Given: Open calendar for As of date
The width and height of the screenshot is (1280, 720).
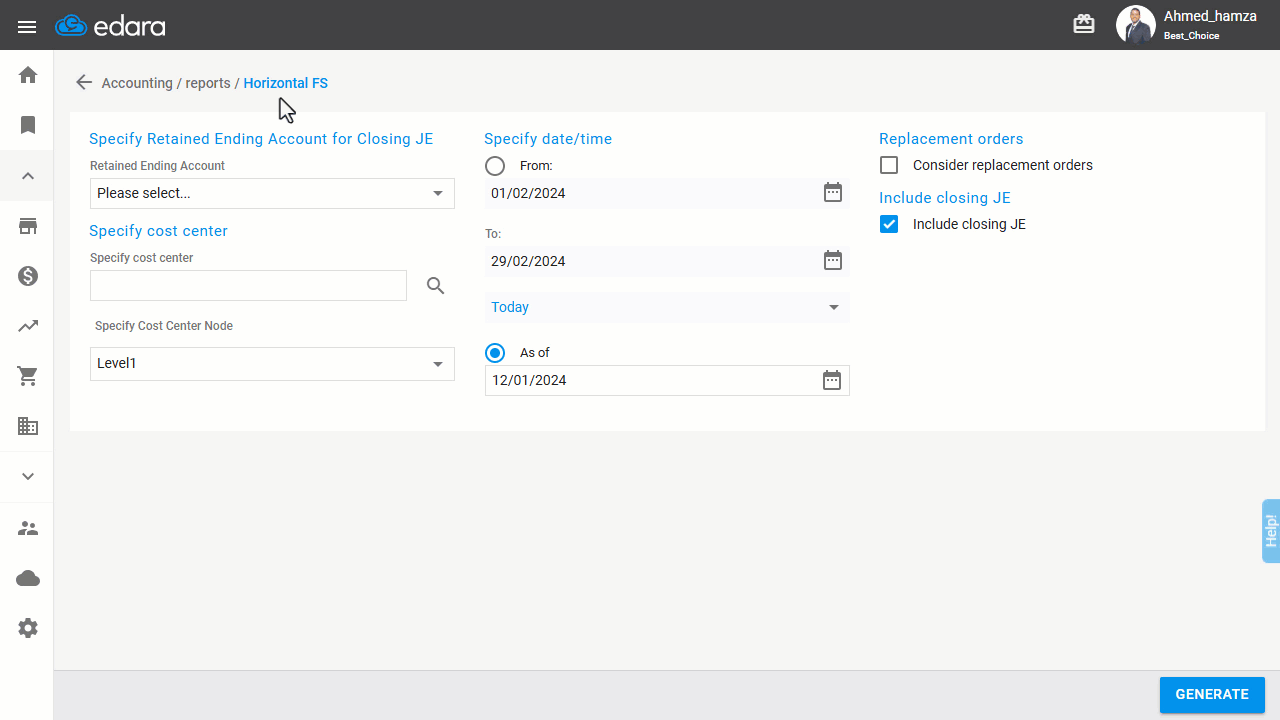Looking at the screenshot, I should pyautogui.click(x=832, y=380).
